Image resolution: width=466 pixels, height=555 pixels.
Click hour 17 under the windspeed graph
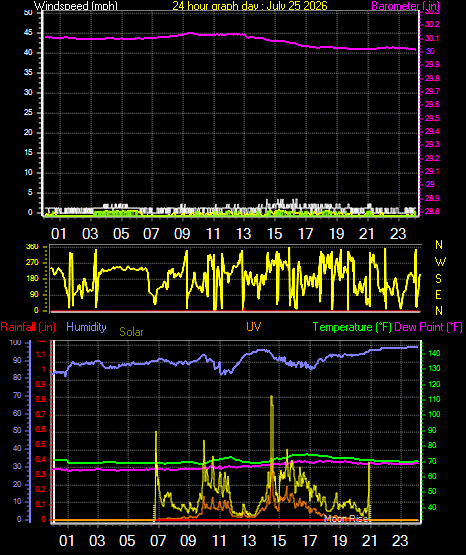pos(305,234)
